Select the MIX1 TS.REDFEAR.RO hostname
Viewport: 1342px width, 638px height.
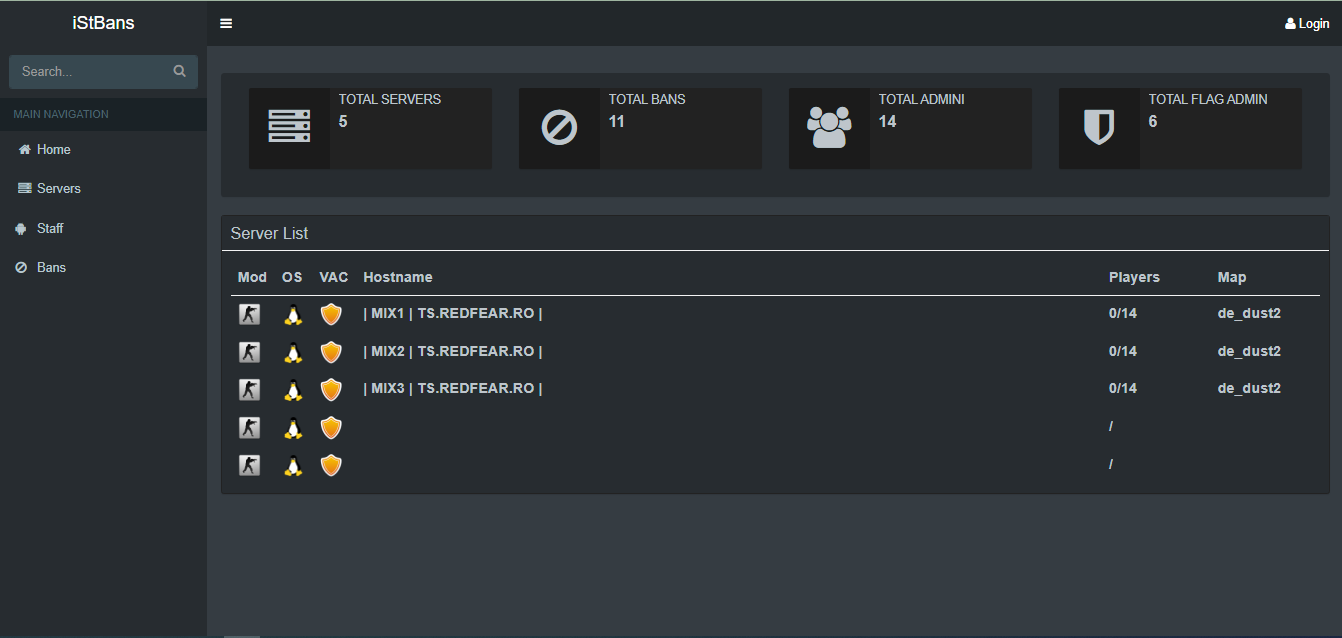pos(453,313)
